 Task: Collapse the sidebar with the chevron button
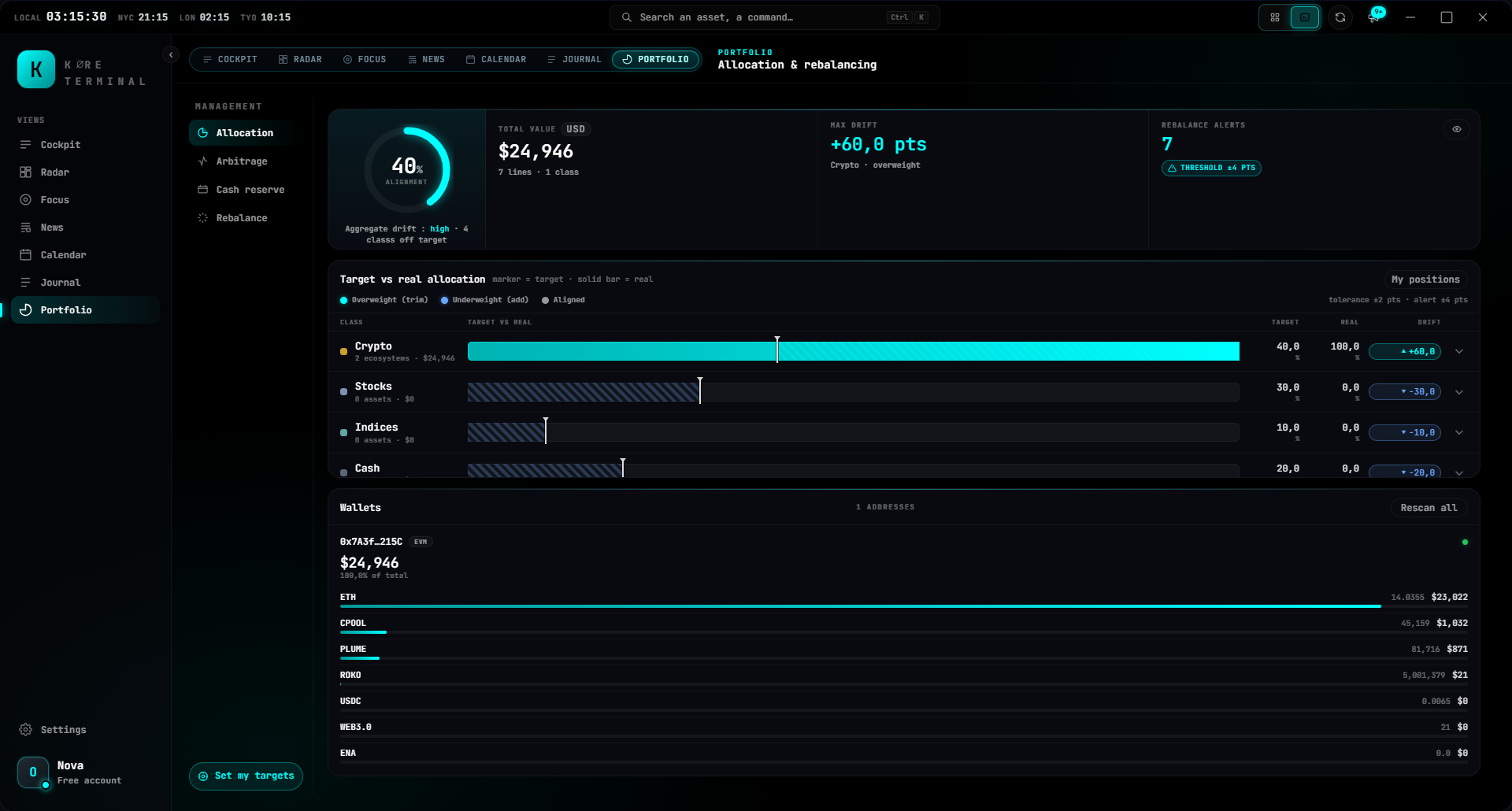(171, 54)
